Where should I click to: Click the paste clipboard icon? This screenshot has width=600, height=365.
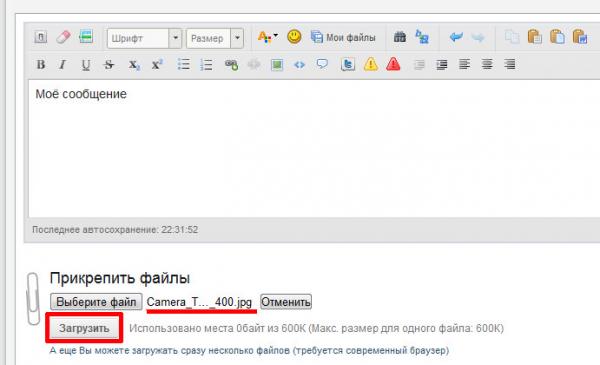click(534, 37)
